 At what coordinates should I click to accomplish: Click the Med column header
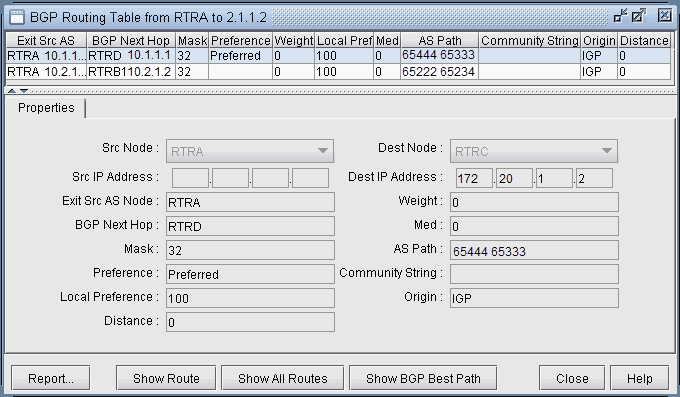(x=387, y=40)
